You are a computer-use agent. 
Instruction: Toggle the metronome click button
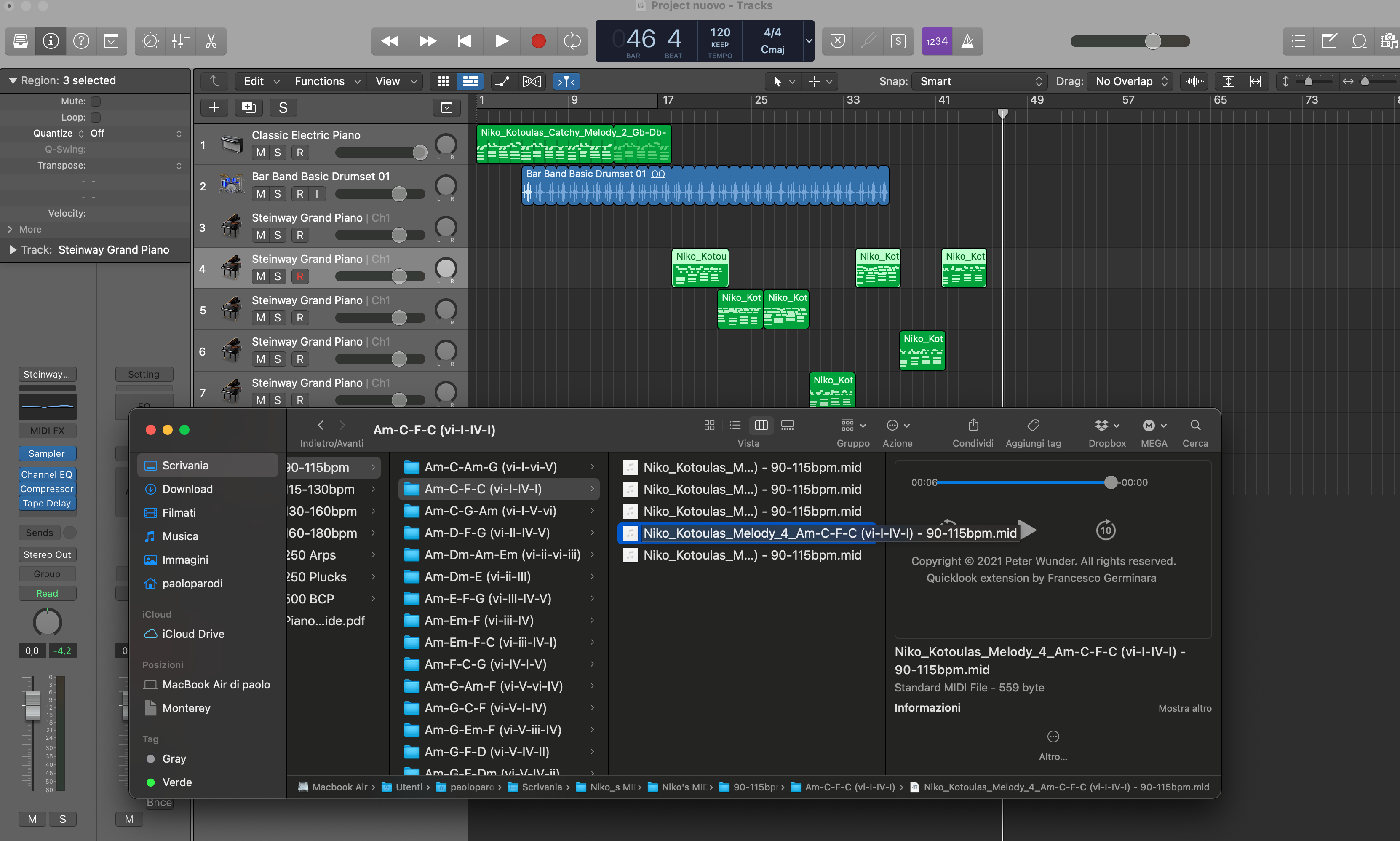(x=967, y=41)
